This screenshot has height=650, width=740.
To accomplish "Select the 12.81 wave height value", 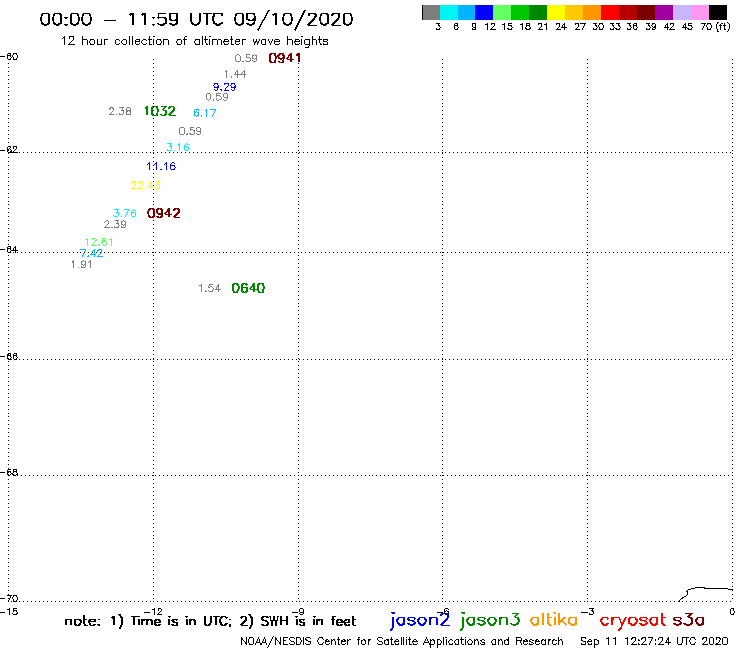I will (99, 242).
